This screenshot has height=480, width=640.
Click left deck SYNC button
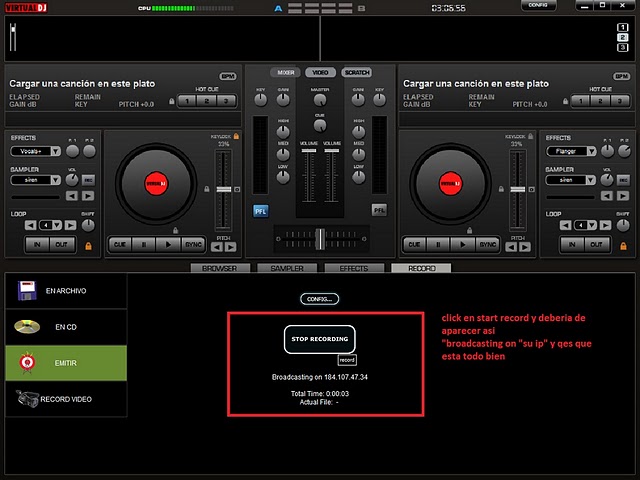click(193, 244)
